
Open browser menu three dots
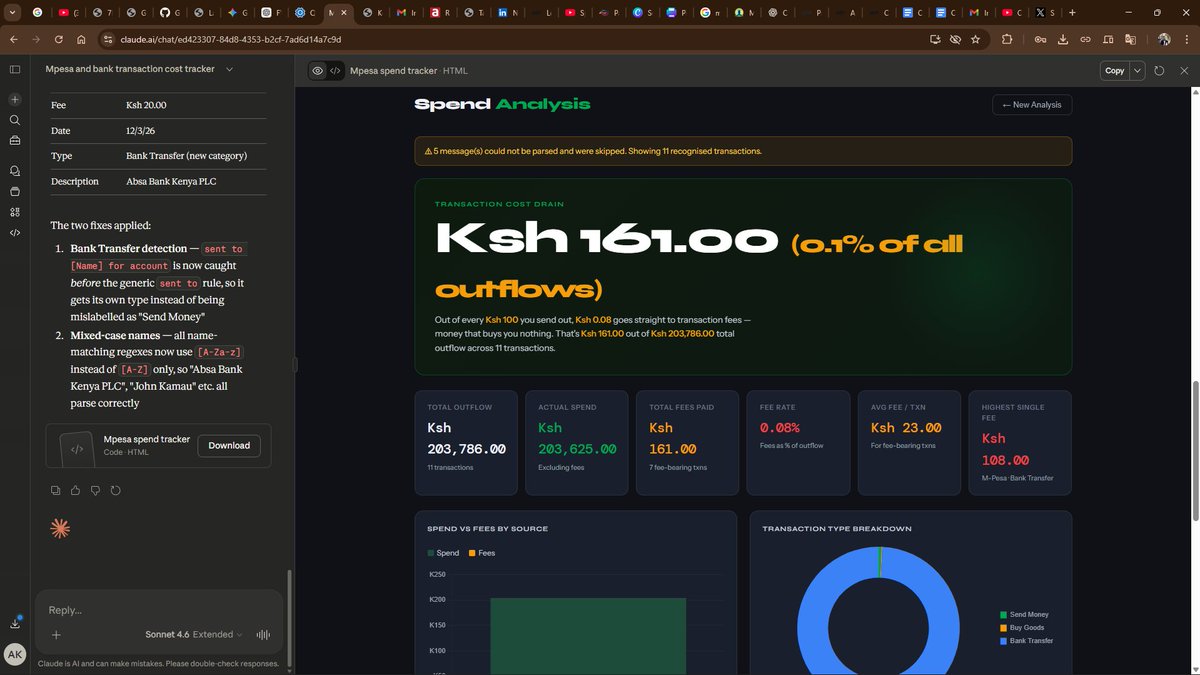tap(1186, 39)
